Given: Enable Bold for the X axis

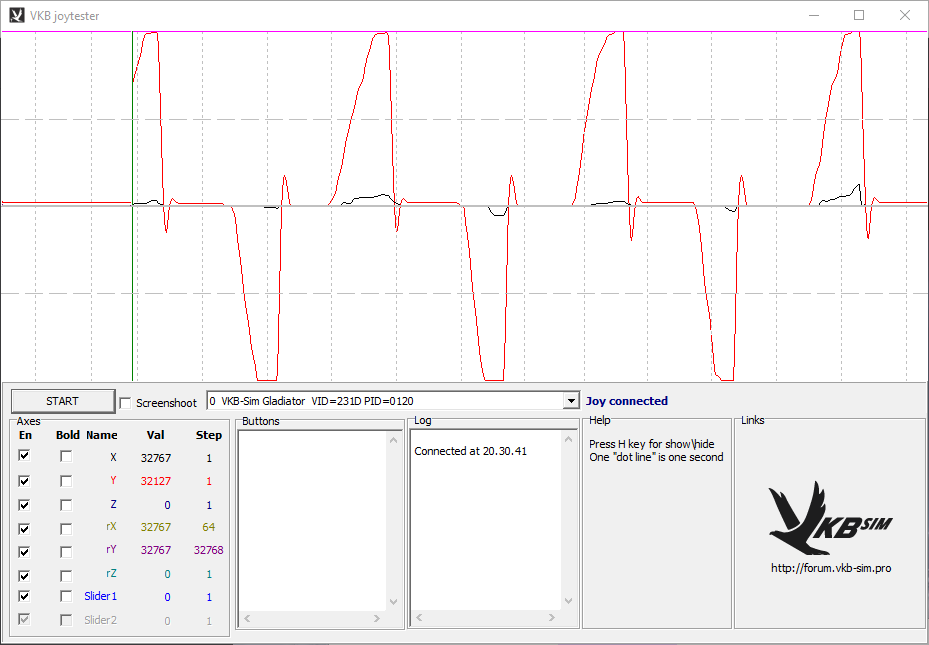Looking at the screenshot, I should coord(66,456).
